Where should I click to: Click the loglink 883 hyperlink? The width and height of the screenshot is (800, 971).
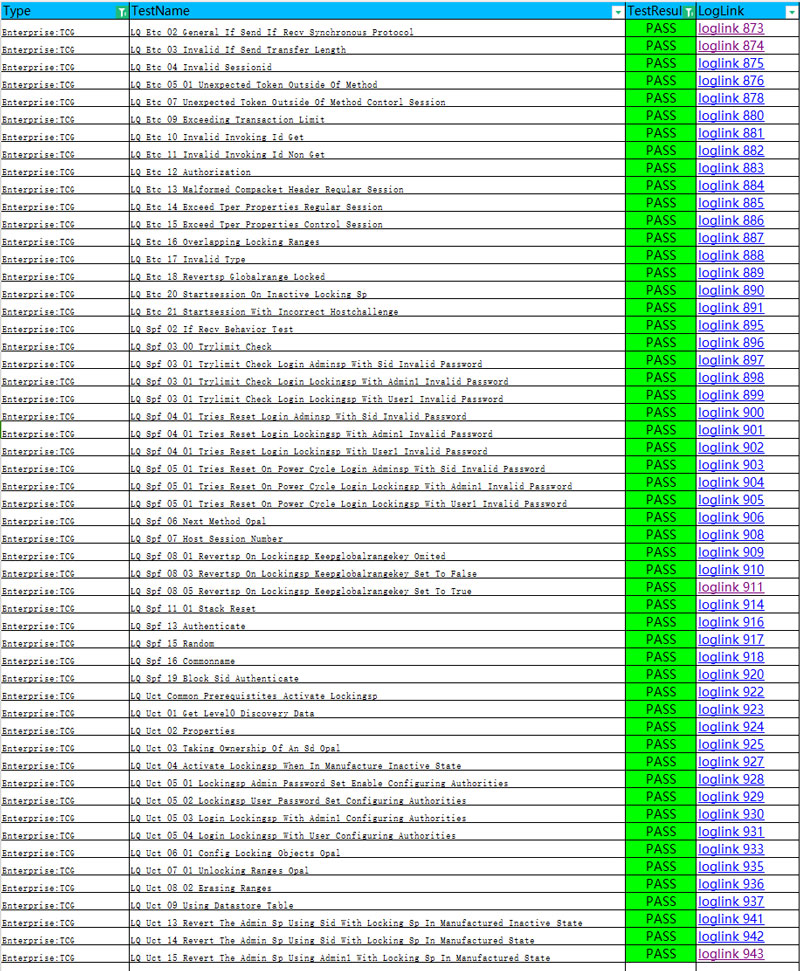tap(731, 168)
